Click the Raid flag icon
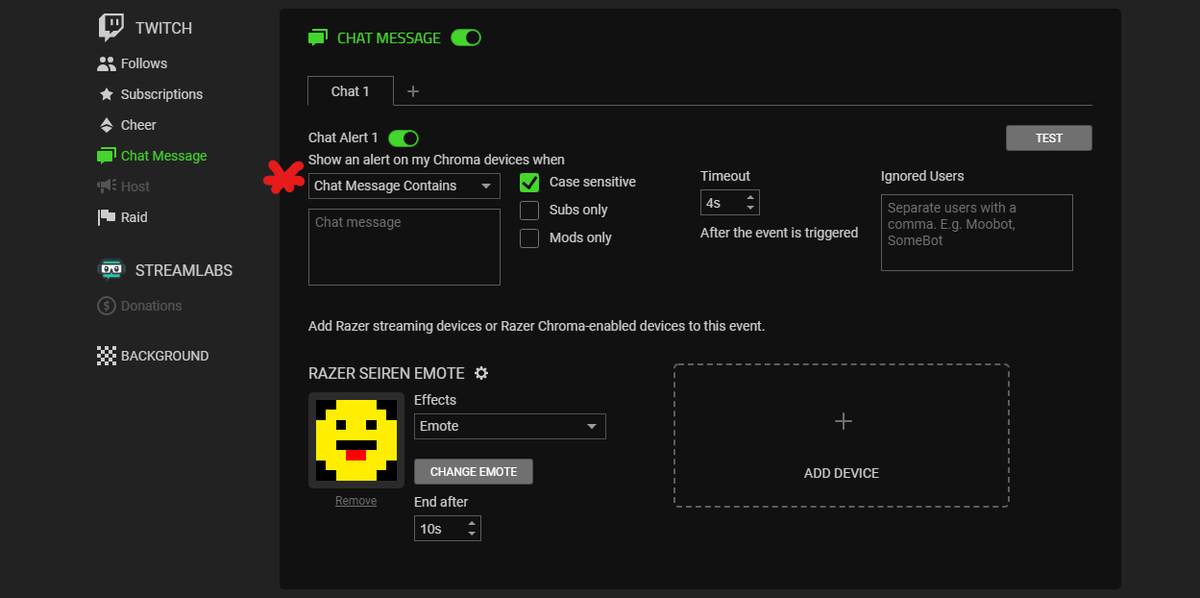Screen dimensions: 1200x598 point(106,217)
